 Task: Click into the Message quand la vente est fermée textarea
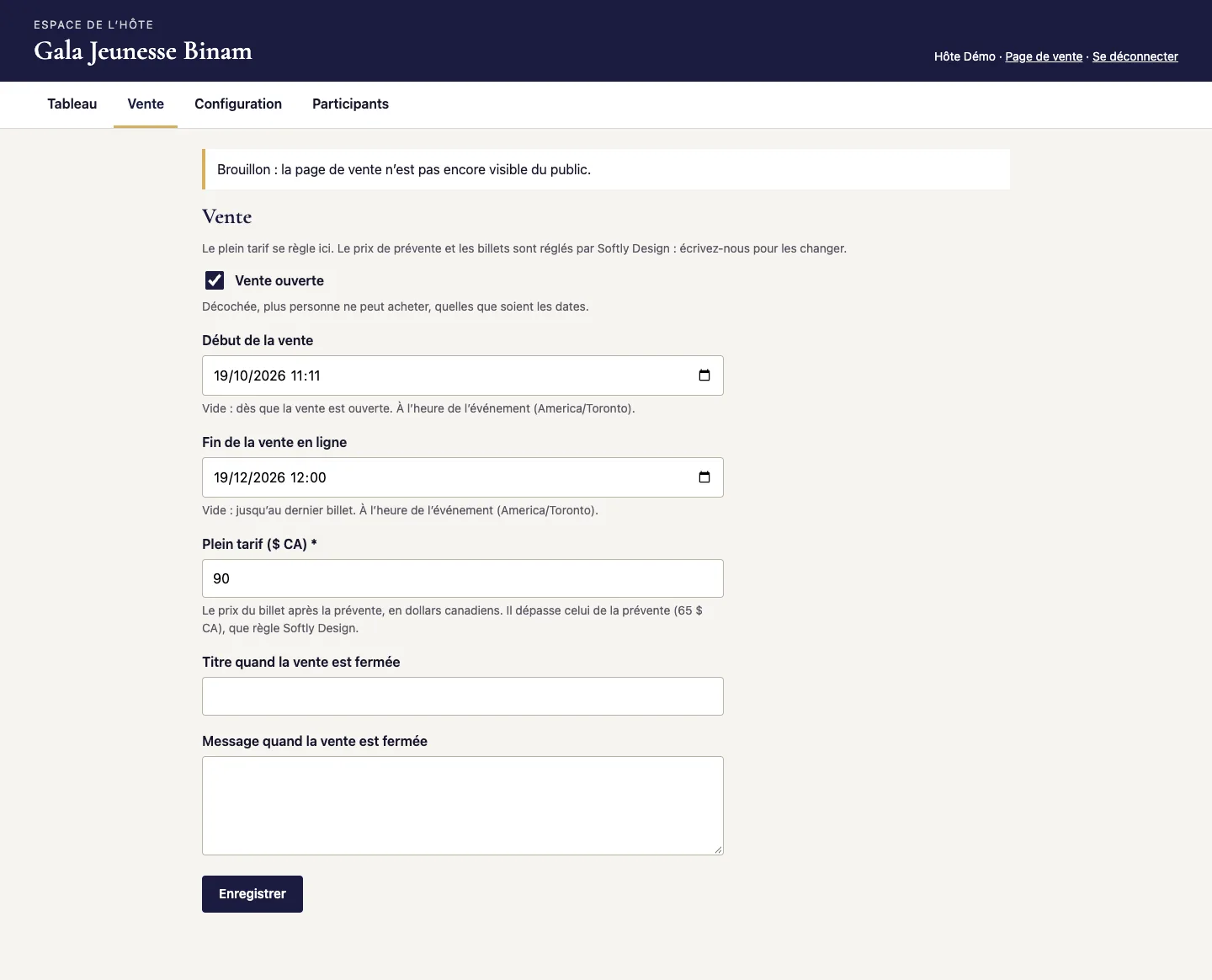coord(463,806)
